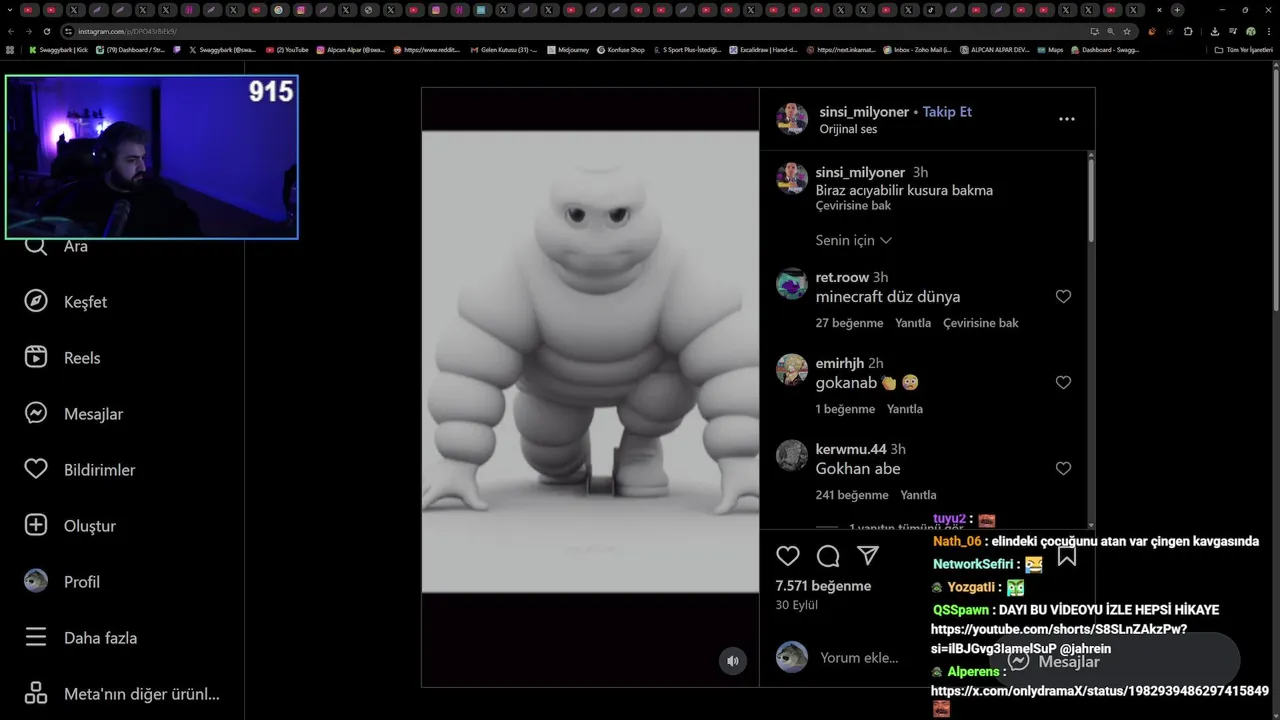
Task: Open the Excalidraw bookmark
Action: 763,49
